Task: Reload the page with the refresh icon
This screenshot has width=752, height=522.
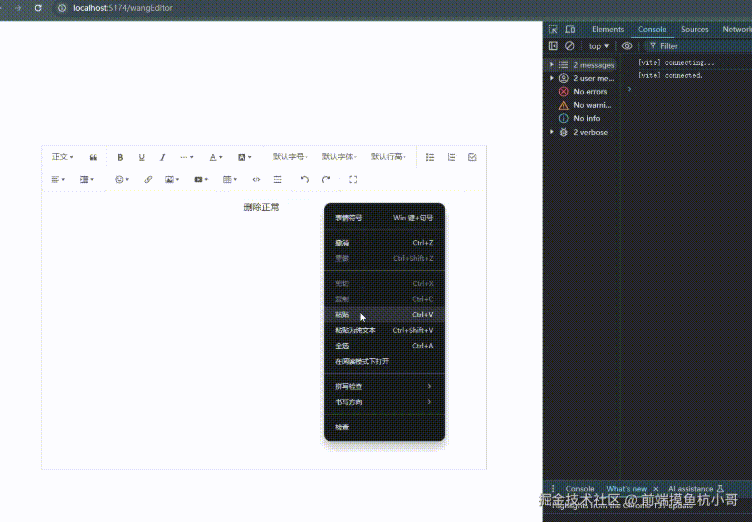Action: point(38,8)
